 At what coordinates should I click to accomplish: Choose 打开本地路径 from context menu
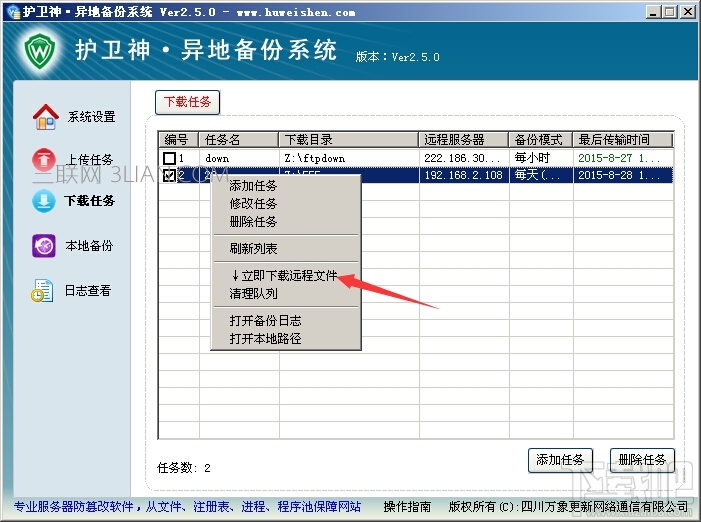coord(265,338)
